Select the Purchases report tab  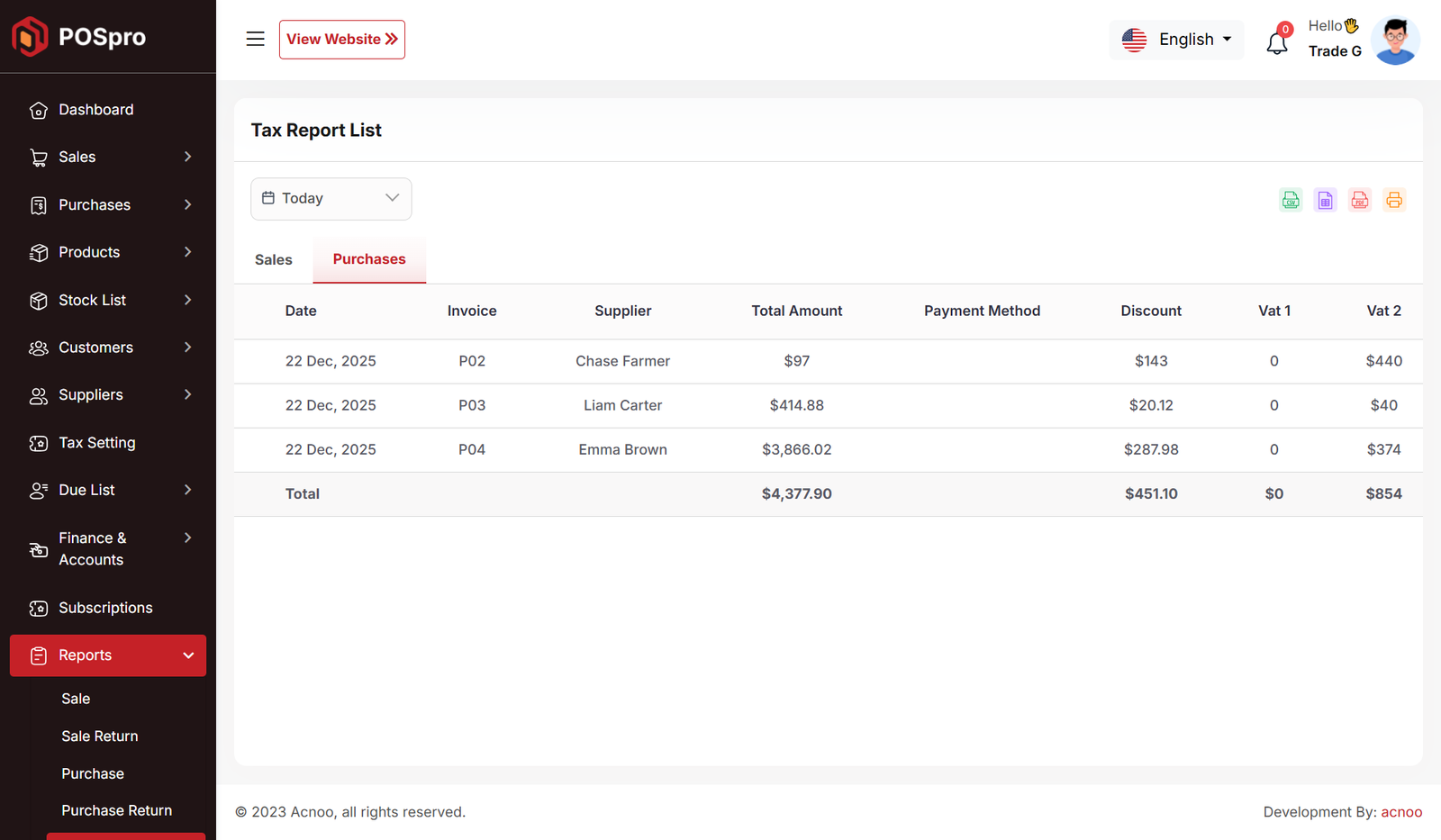point(369,259)
